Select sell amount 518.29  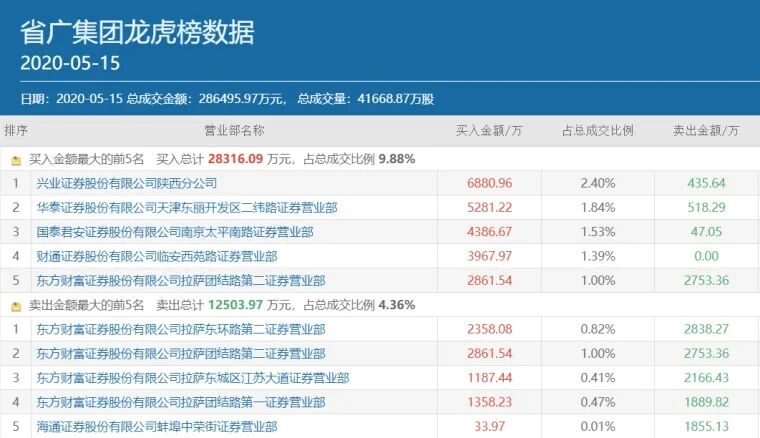tap(706, 207)
